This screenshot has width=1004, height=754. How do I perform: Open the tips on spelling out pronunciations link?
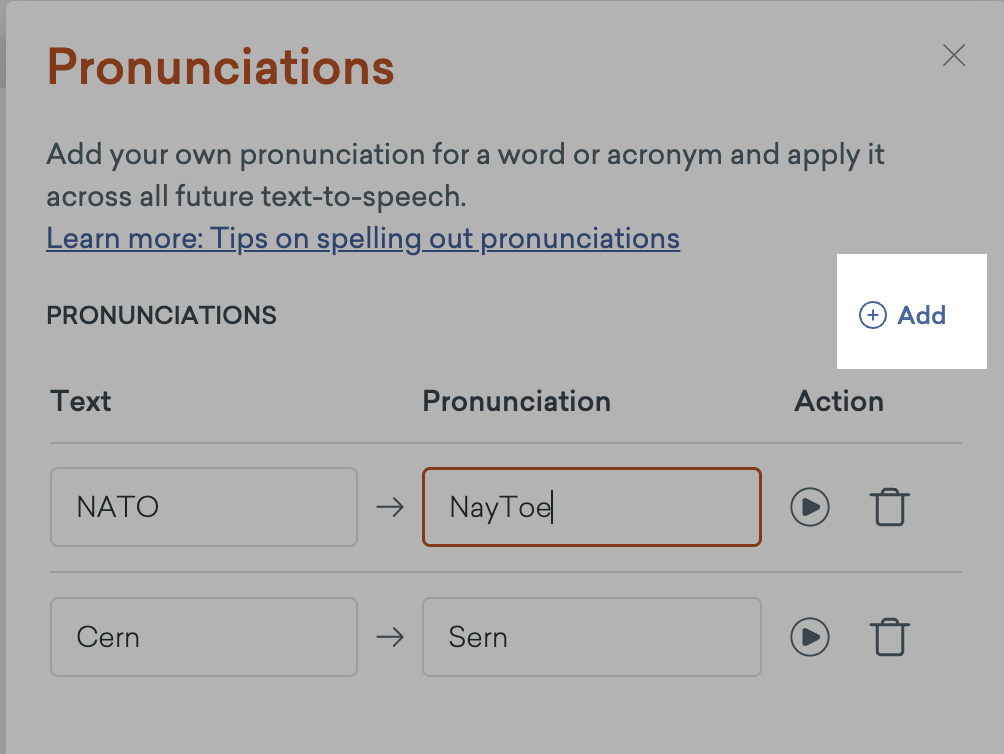click(x=363, y=239)
